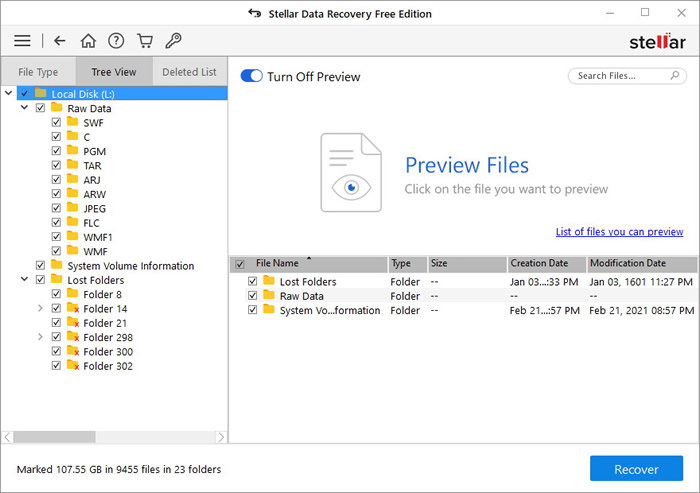
Task: Go to the Home screen icon
Action: (88, 41)
